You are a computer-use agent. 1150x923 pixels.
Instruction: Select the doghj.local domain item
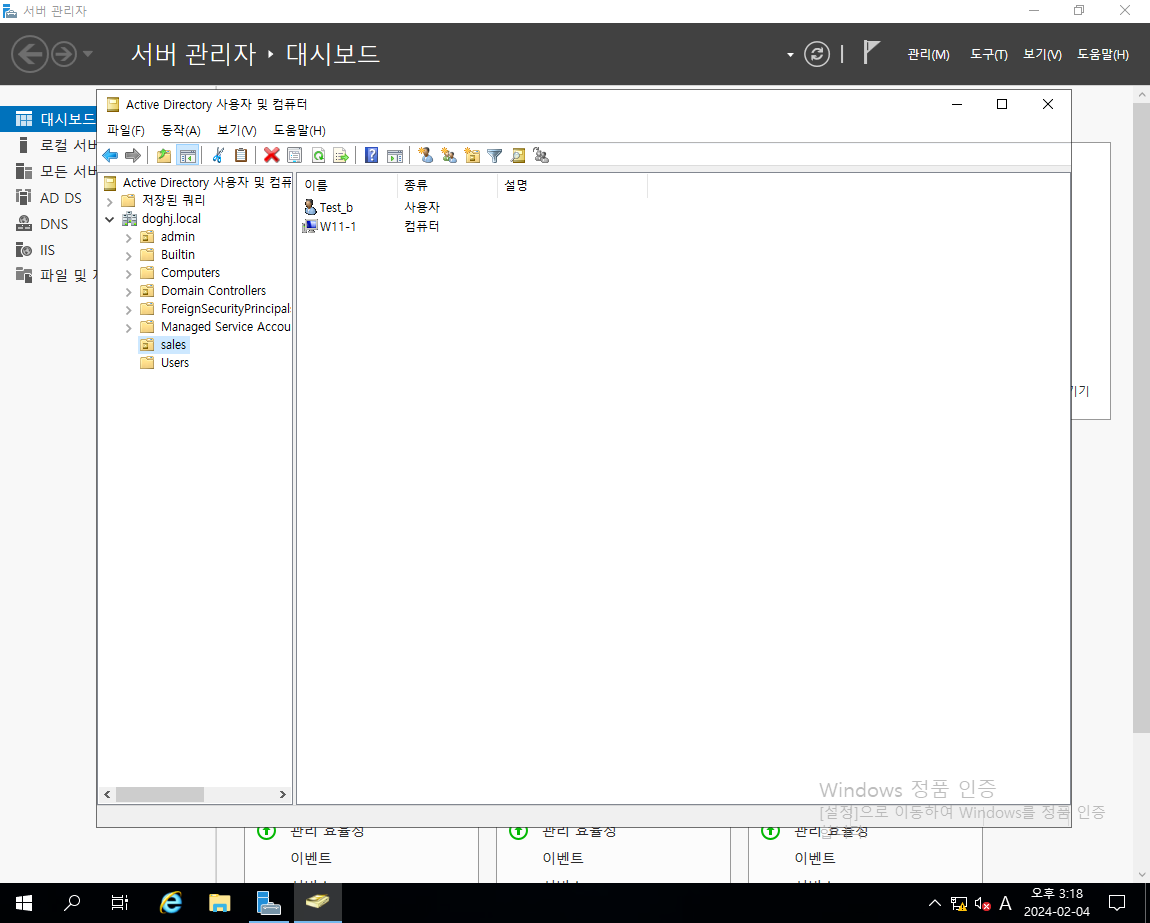coord(171,219)
